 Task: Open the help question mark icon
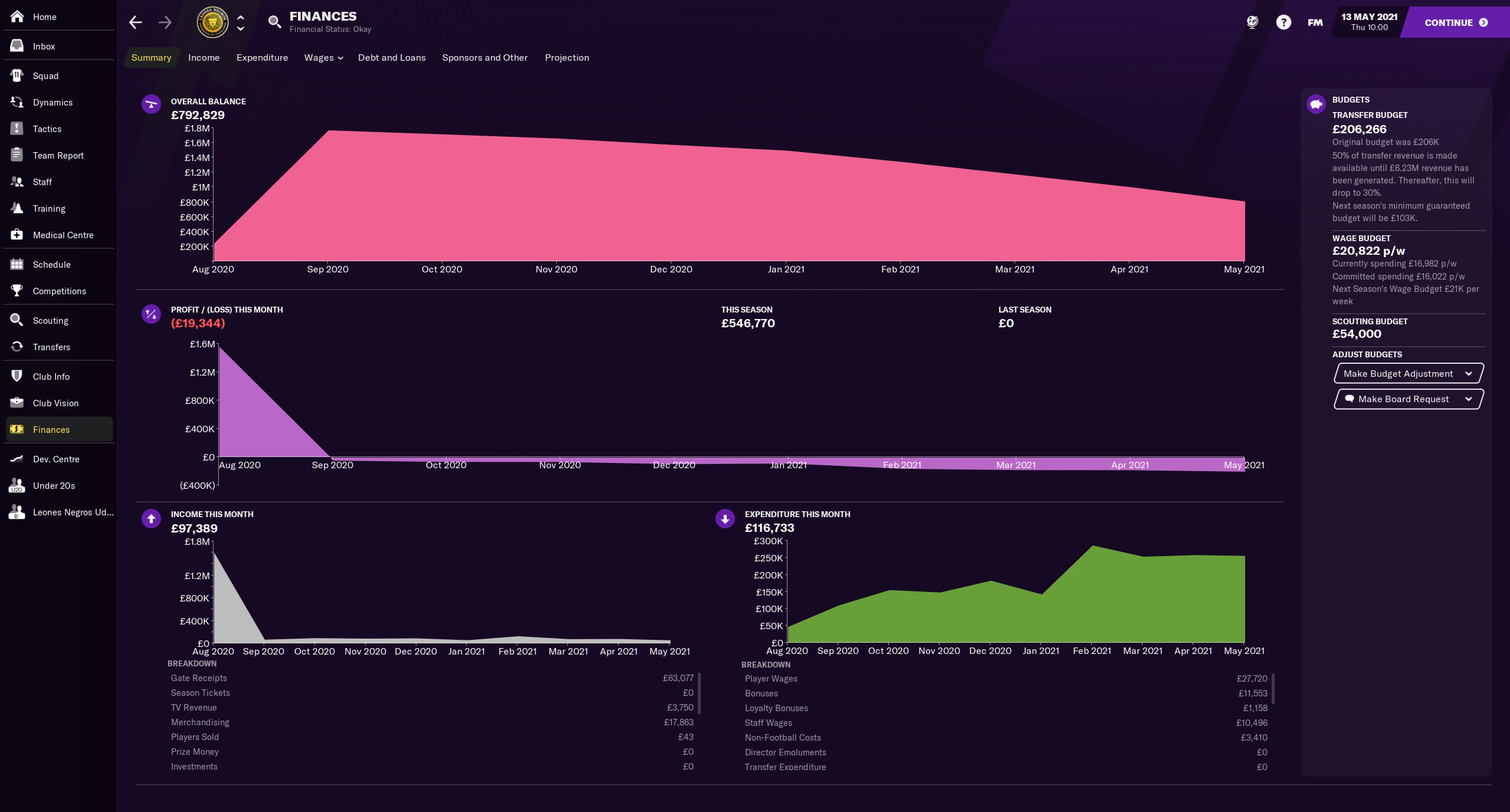coord(1283,22)
